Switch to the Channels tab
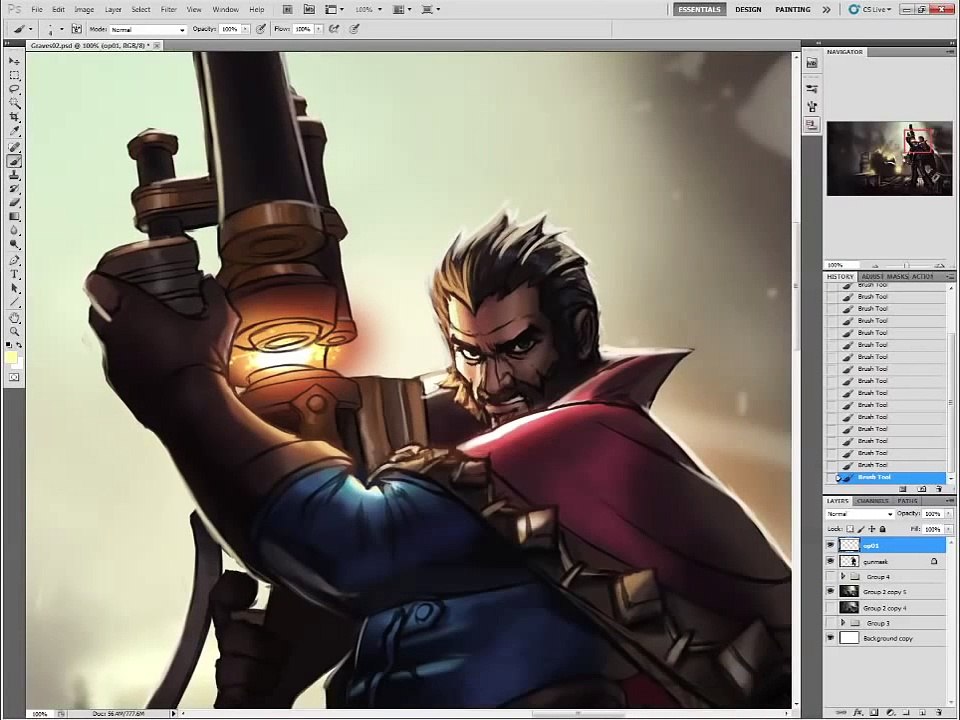 [x=872, y=501]
